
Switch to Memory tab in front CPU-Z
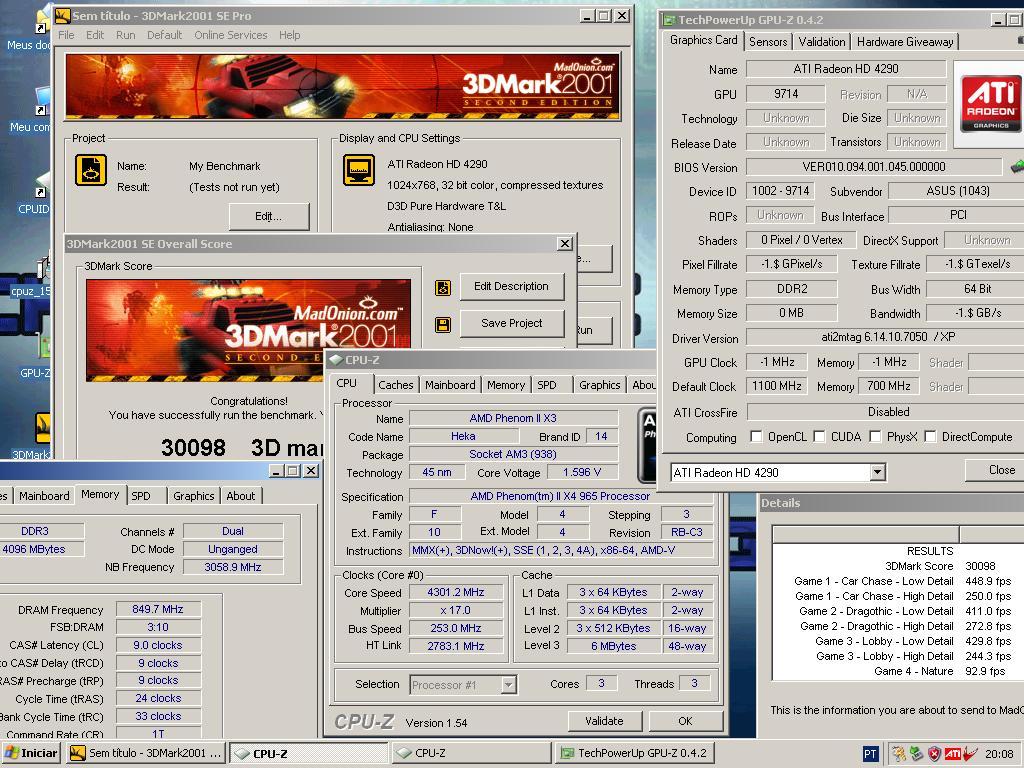[x=505, y=385]
